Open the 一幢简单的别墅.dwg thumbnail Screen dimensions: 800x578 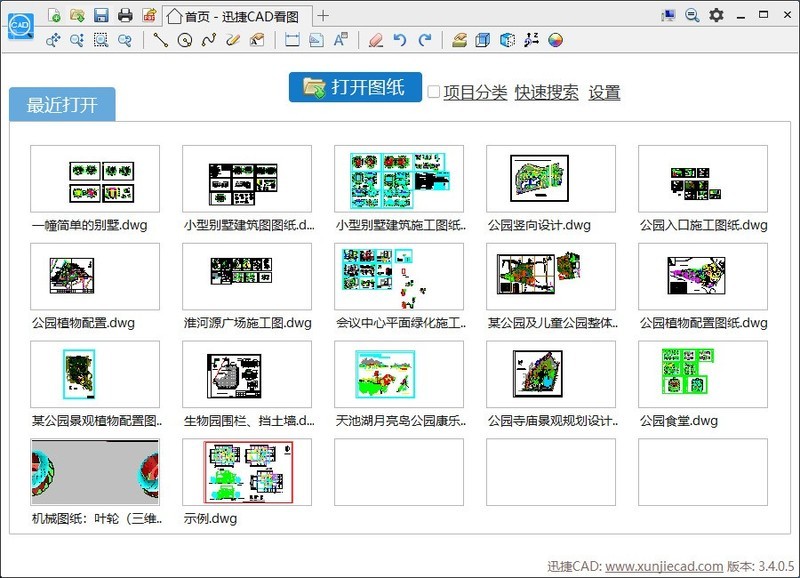tap(95, 179)
